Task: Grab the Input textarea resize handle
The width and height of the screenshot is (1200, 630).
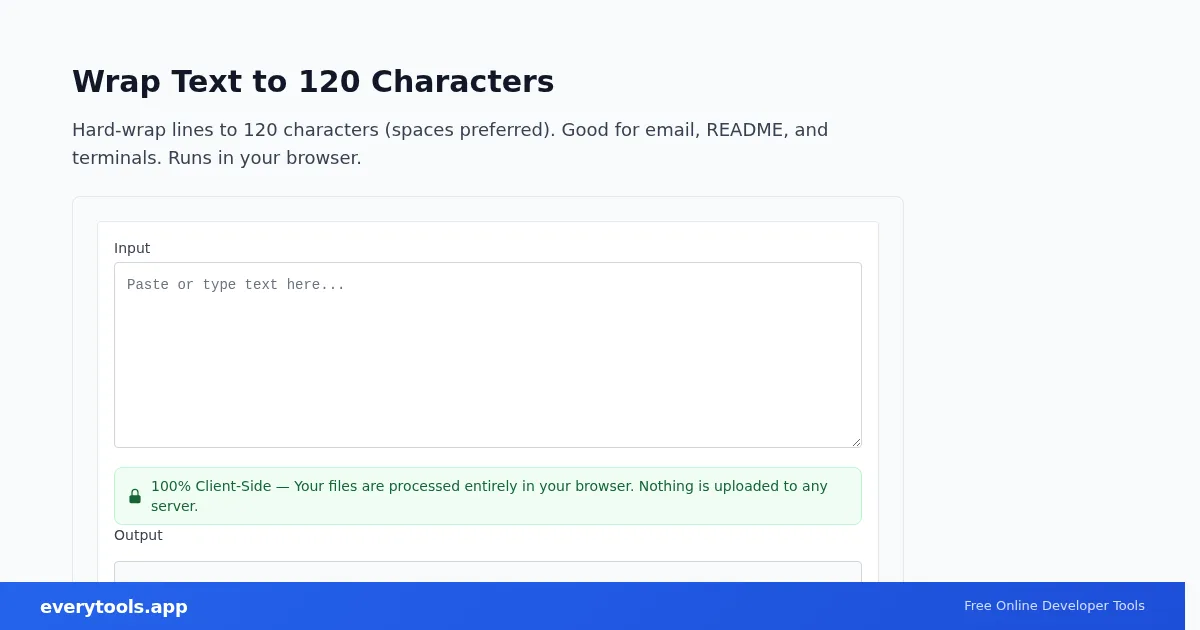Action: coord(855,441)
